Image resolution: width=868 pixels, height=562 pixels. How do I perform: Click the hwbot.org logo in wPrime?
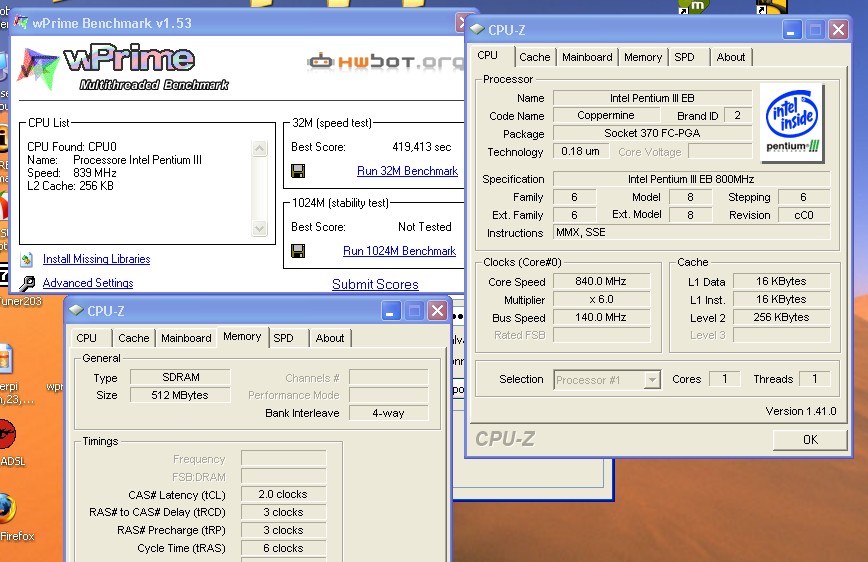click(x=385, y=61)
